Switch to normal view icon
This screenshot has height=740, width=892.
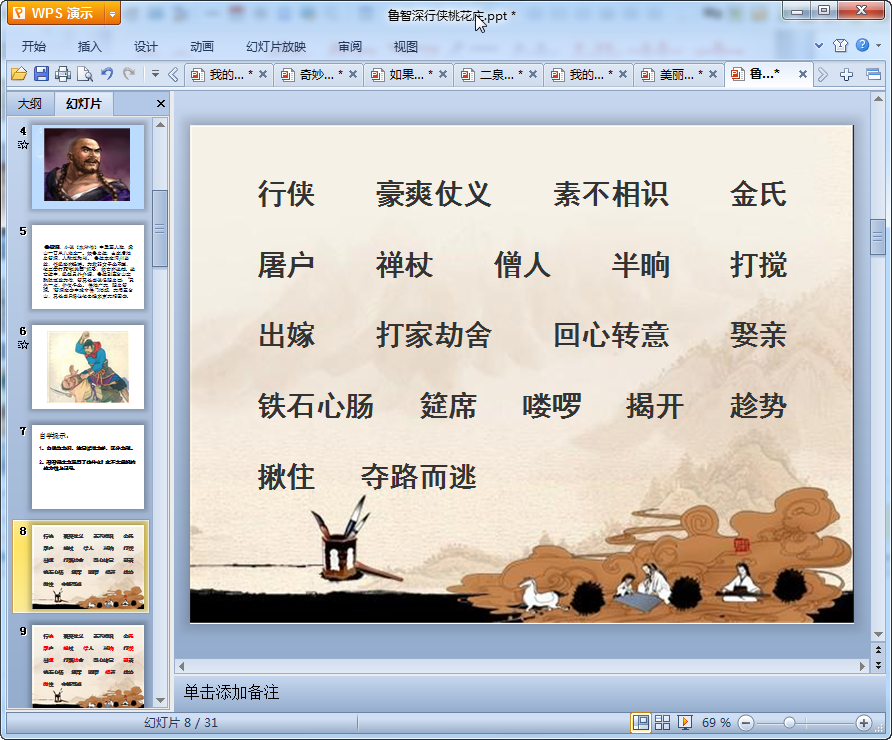click(641, 723)
